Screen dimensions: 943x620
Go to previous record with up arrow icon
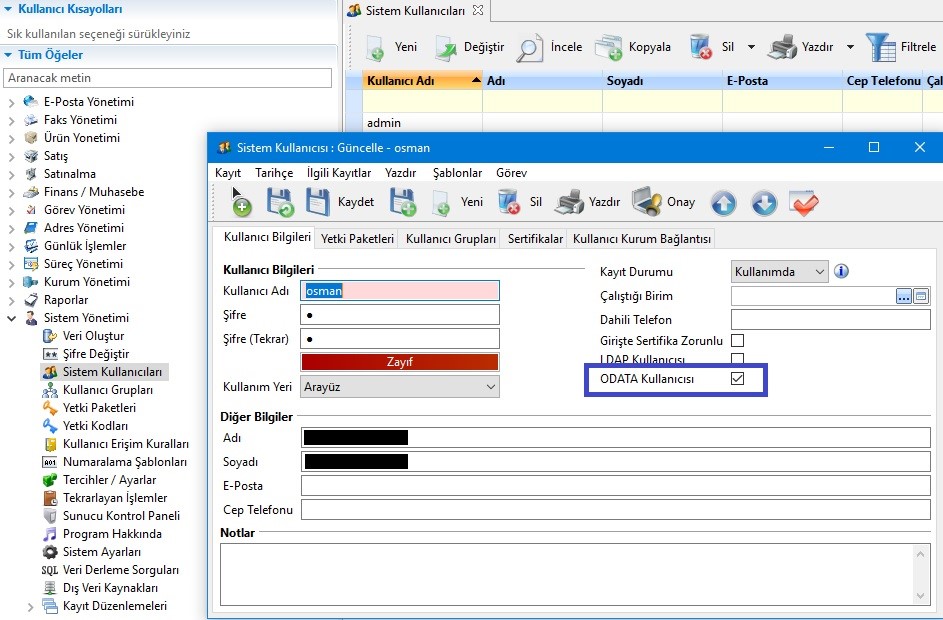coord(723,203)
